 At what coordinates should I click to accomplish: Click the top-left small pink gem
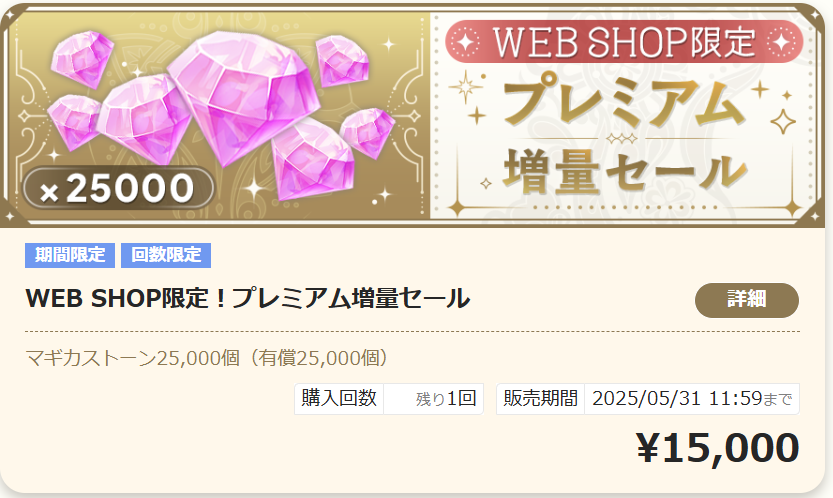(x=82, y=58)
